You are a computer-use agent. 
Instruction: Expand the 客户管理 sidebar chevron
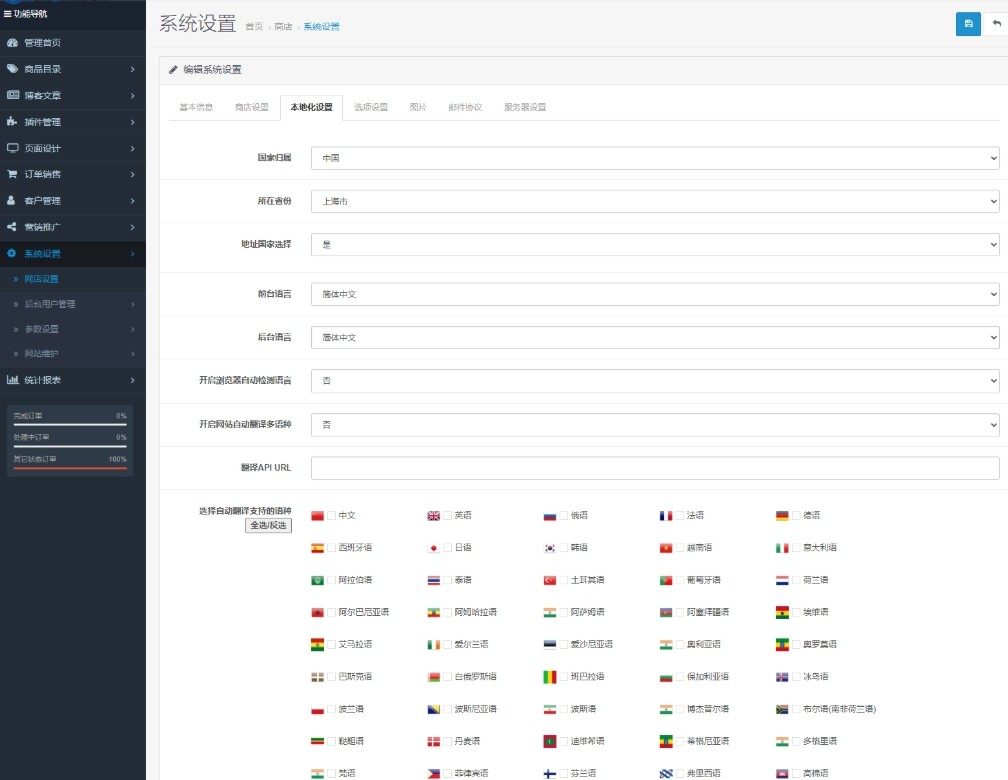pos(132,201)
